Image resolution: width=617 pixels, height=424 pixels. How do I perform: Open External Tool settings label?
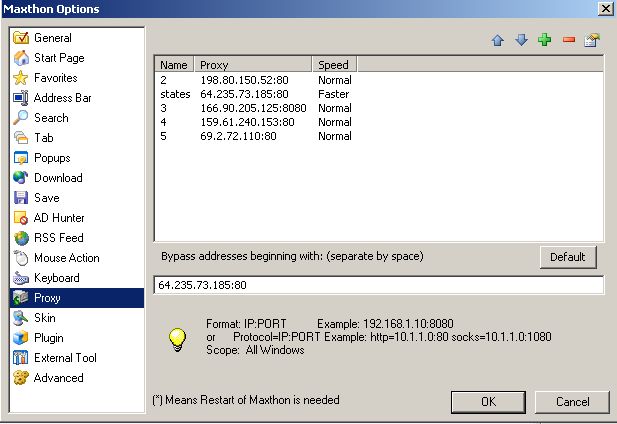(65, 358)
